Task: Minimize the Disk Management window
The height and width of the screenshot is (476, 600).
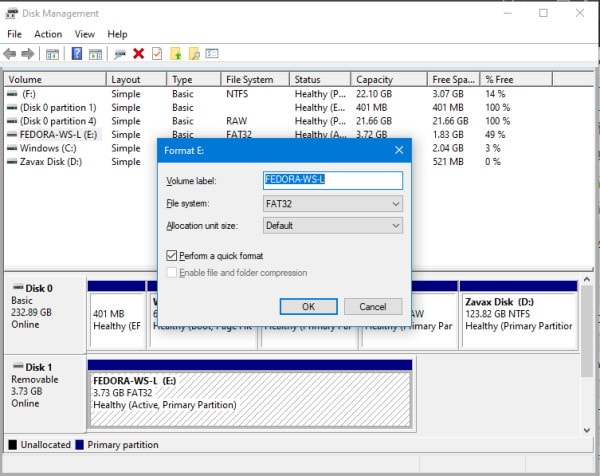Action: point(507,13)
